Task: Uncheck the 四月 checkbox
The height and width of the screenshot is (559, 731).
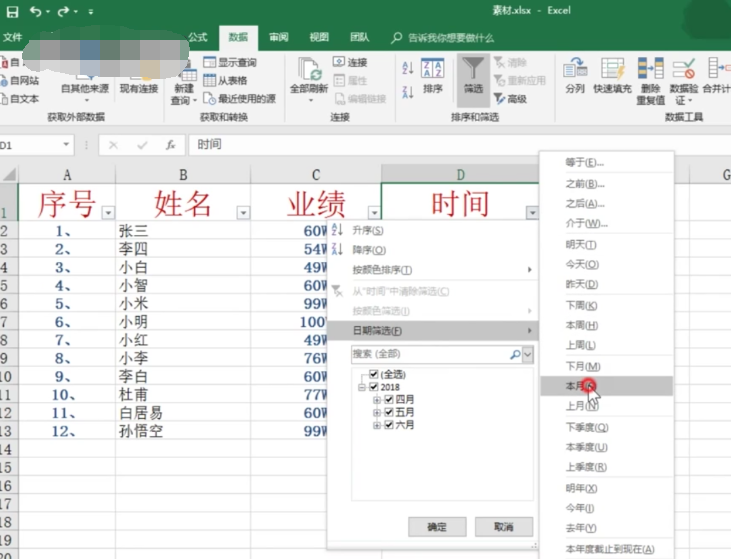Action: 389,400
